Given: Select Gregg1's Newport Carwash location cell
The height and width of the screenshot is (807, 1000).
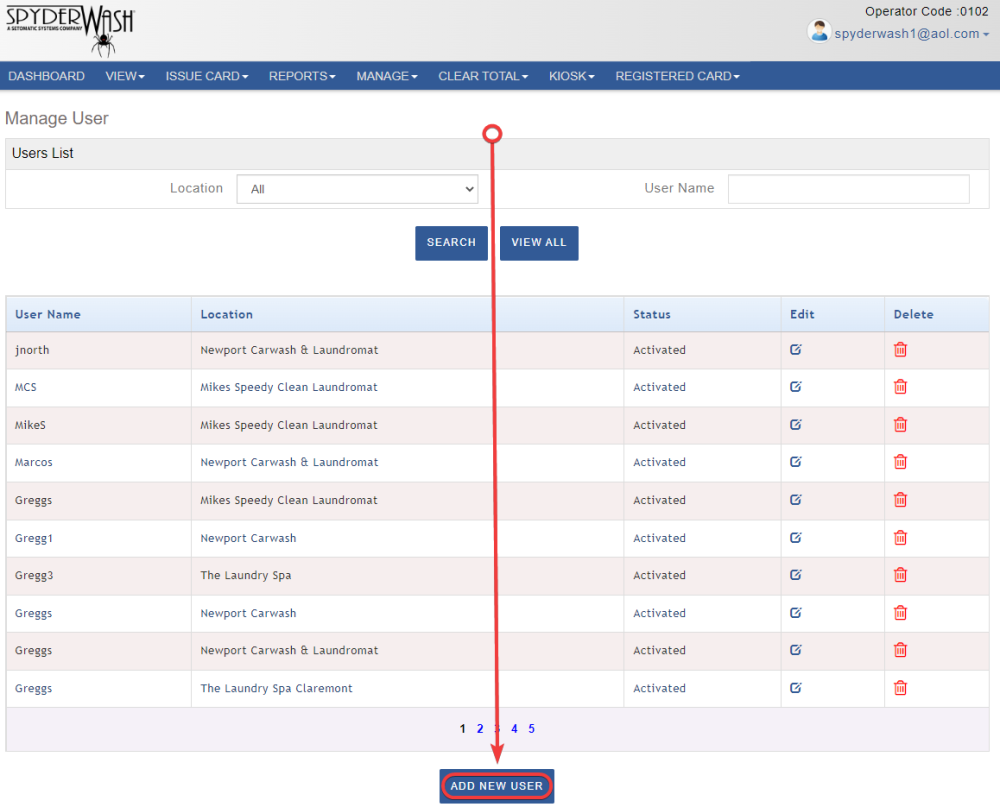Looking at the screenshot, I should [407, 538].
